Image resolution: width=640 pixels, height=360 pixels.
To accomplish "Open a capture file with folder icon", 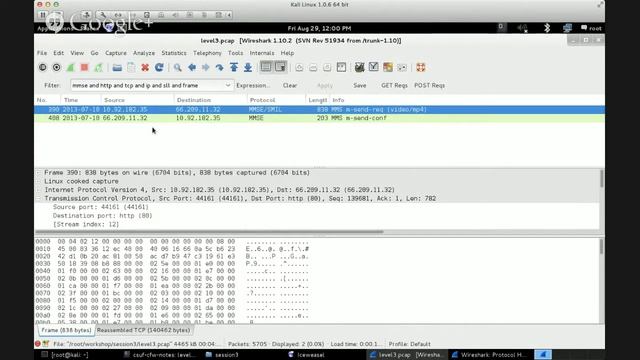I will (x=117, y=67).
